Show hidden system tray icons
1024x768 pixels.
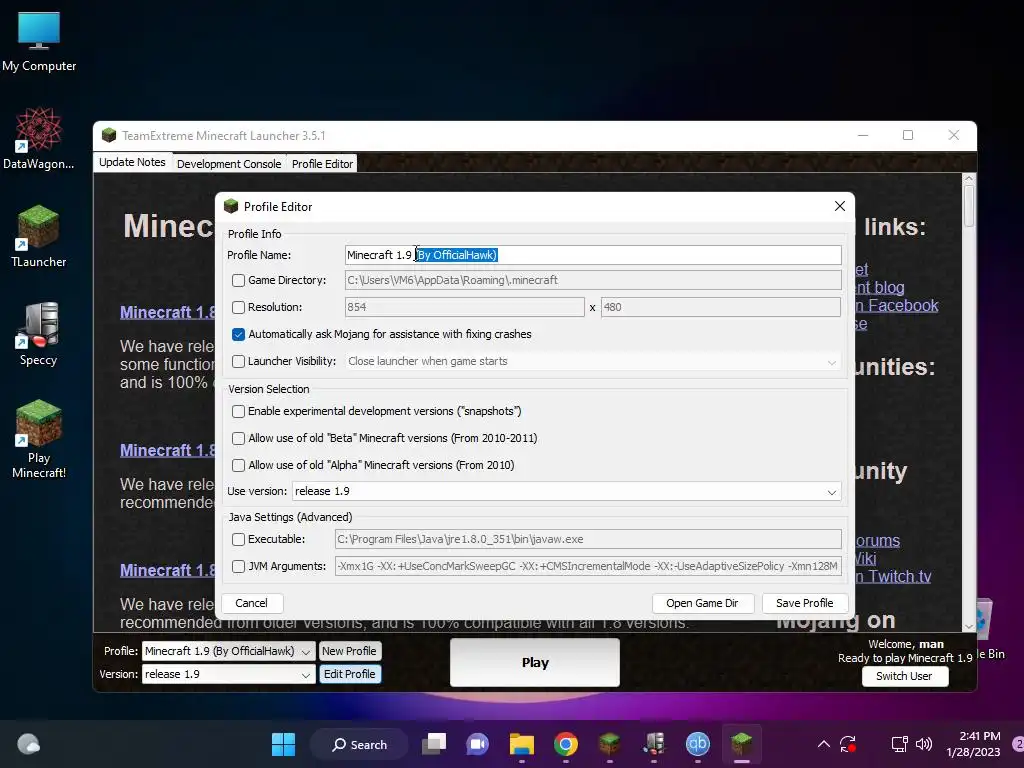pos(824,744)
